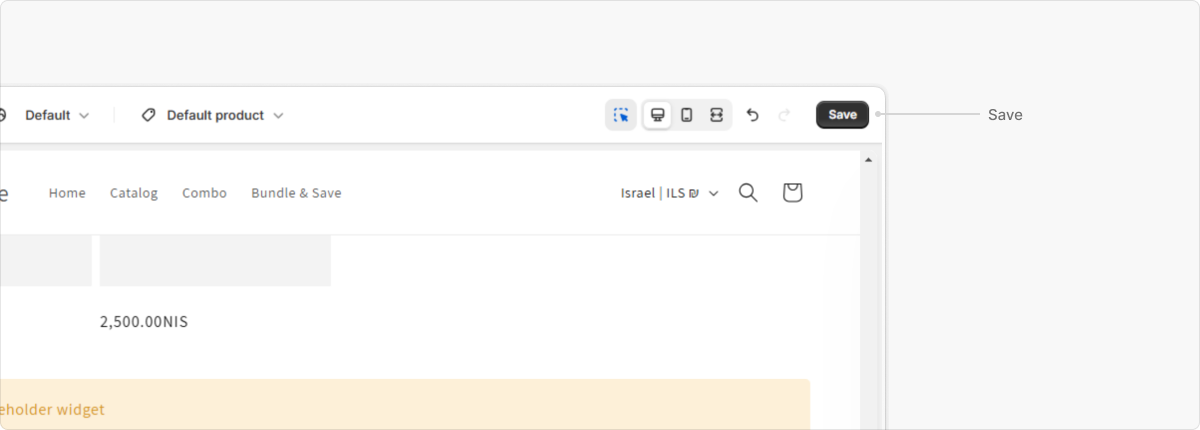Click the scrollbar up arrow
The height and width of the screenshot is (430, 1200).
point(868,160)
